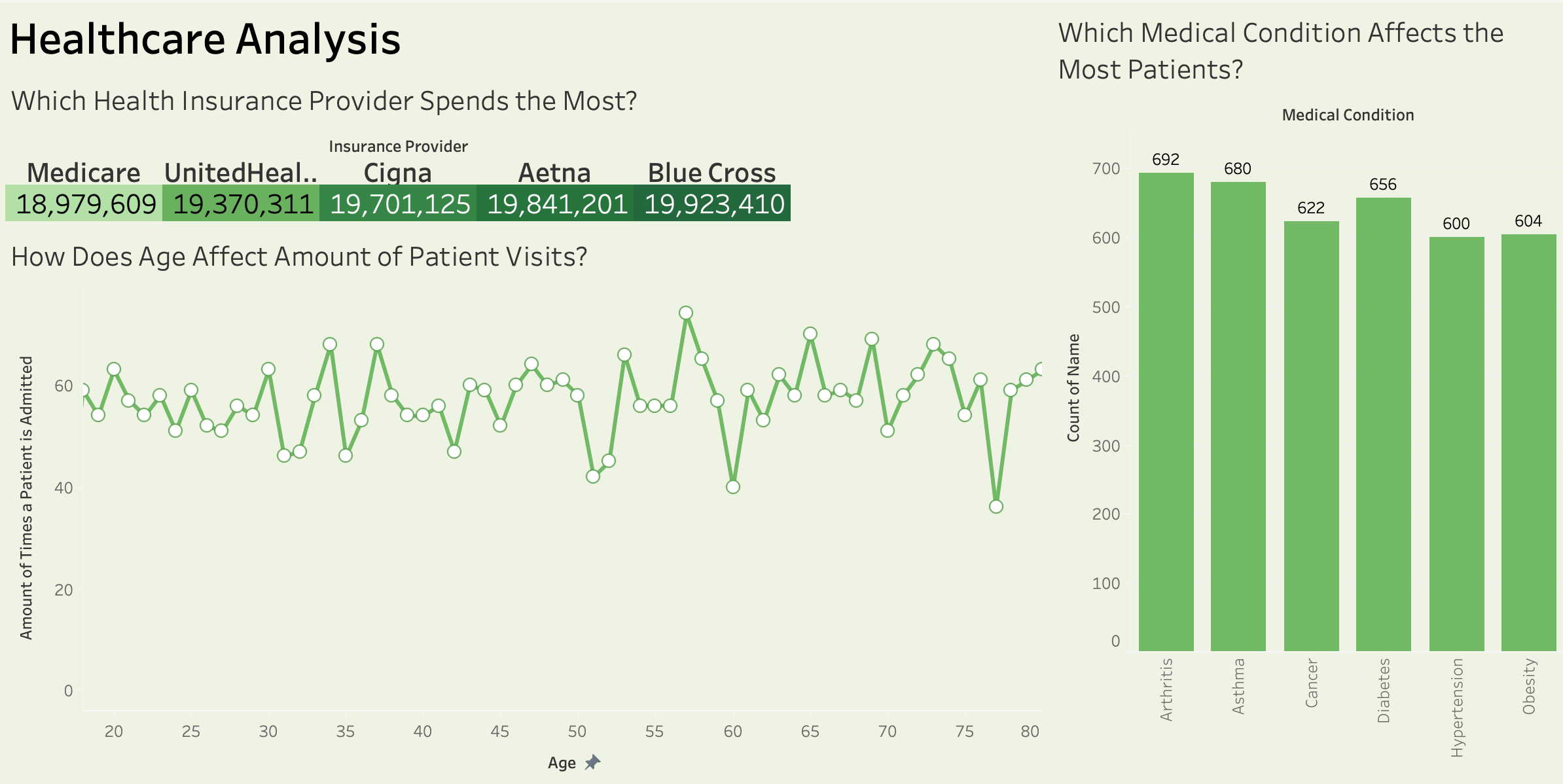Click the Healthcare Analysis dashboard title
Screen dimensions: 1563x784
coord(205,39)
